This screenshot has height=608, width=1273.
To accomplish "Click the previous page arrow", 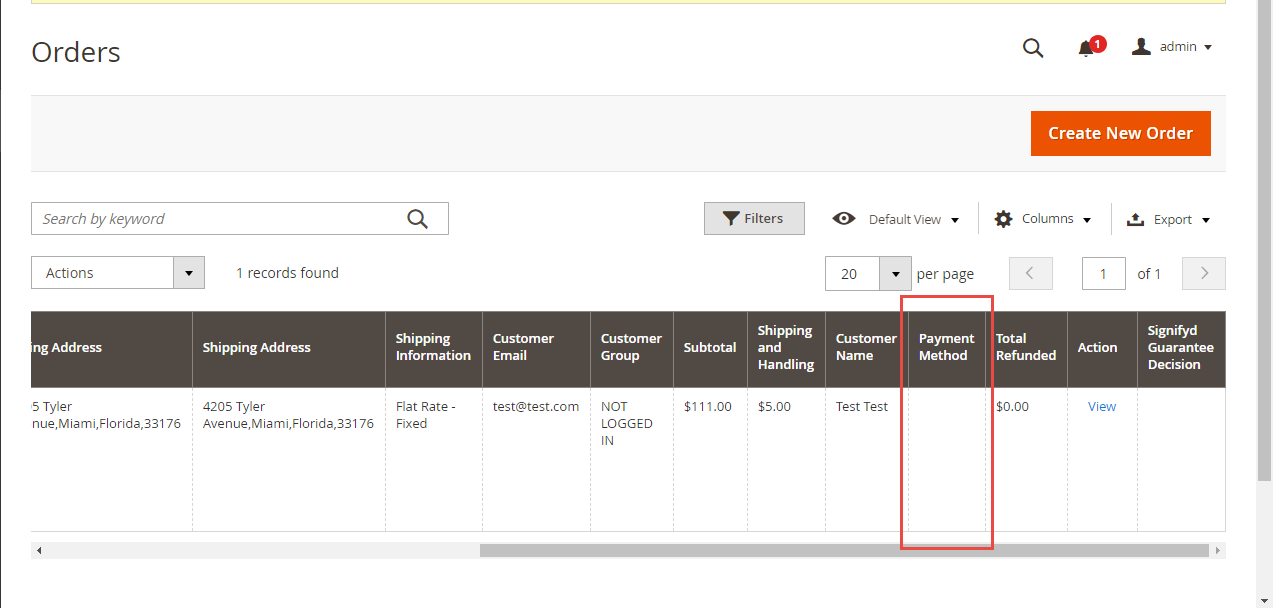I will [1030, 273].
